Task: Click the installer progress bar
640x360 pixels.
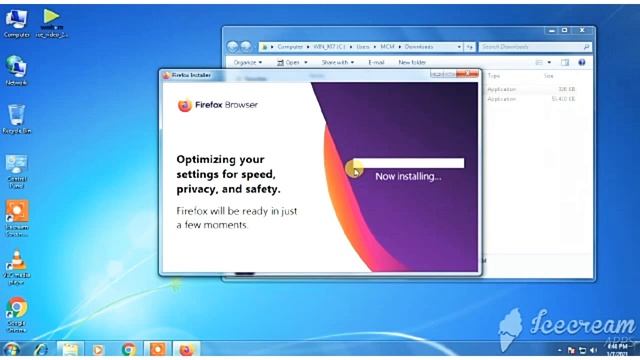Action: pos(409,163)
